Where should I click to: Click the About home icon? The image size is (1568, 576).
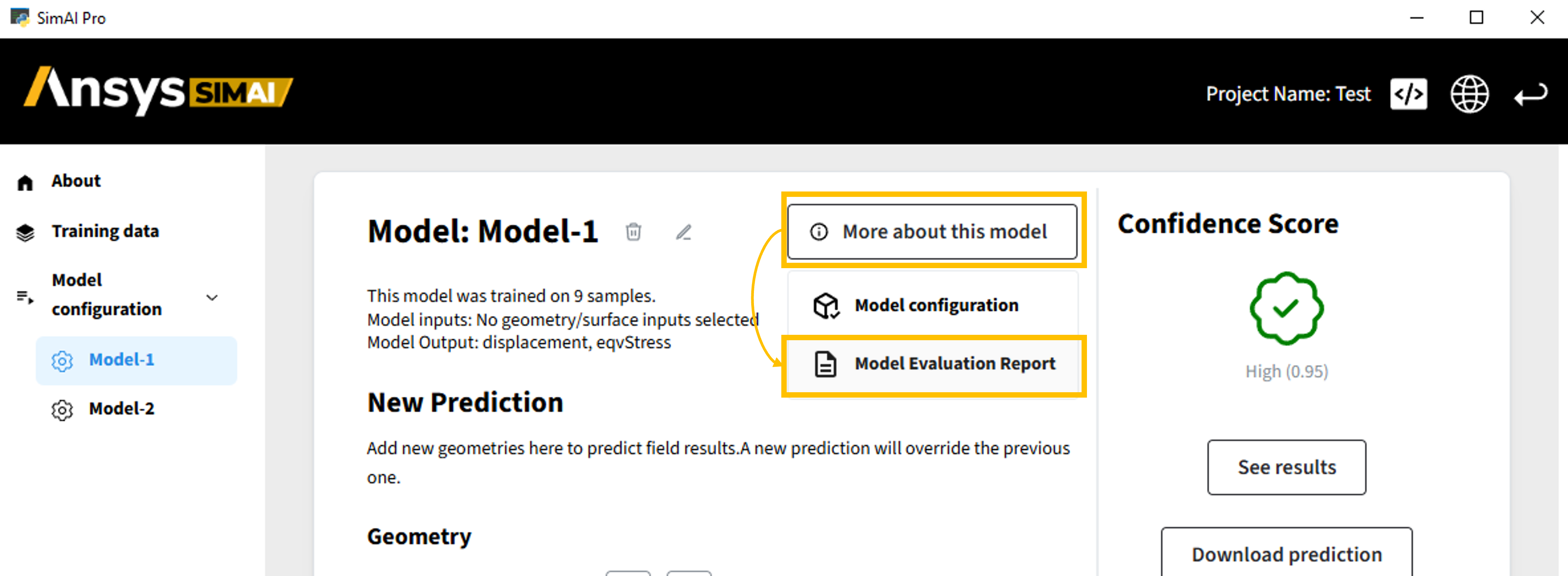[25, 183]
